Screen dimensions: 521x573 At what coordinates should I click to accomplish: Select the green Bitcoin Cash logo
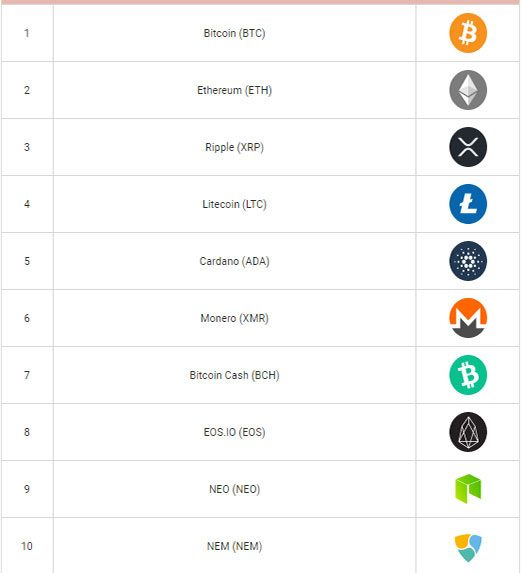(x=468, y=375)
